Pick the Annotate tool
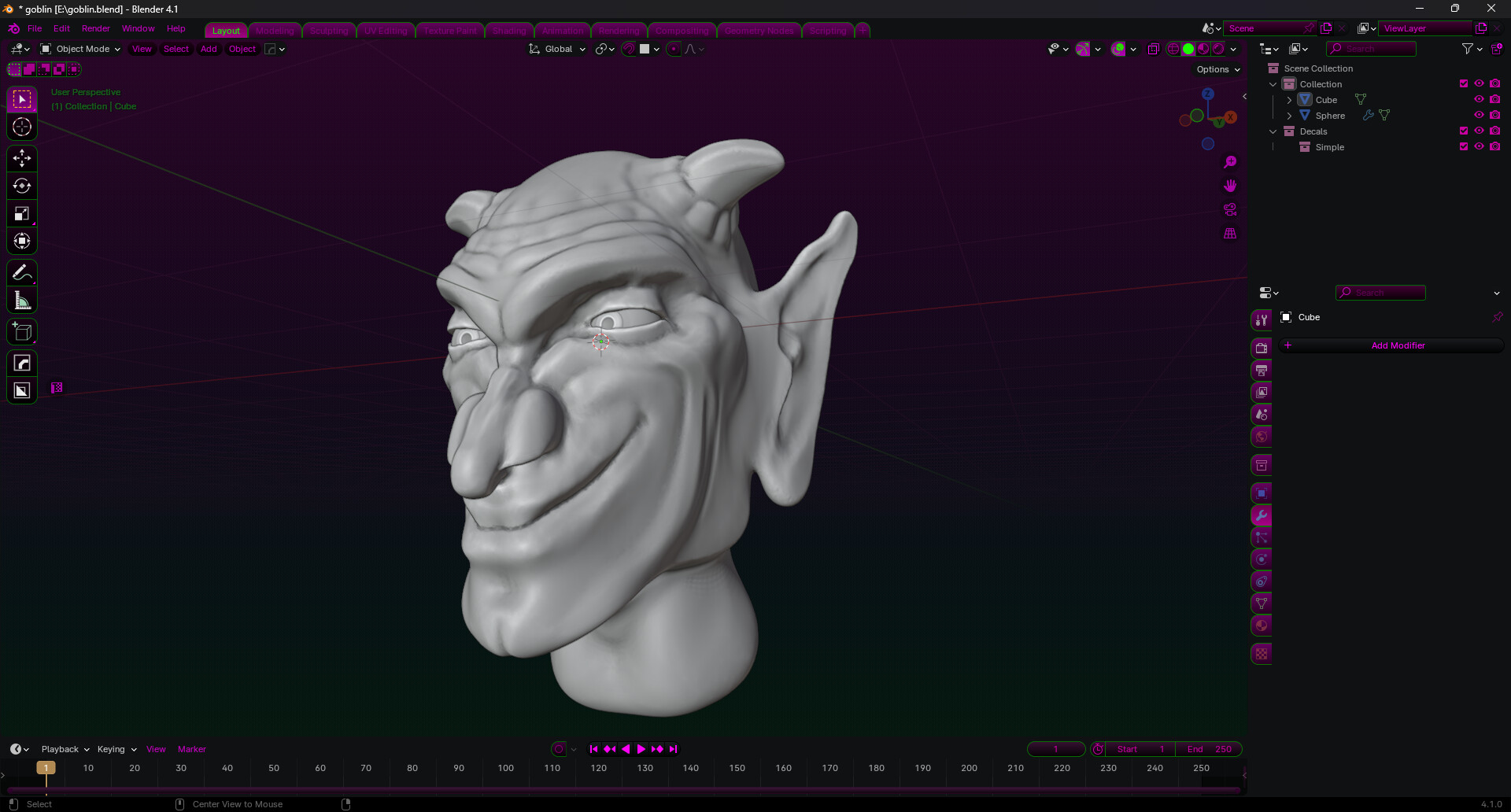 21,272
